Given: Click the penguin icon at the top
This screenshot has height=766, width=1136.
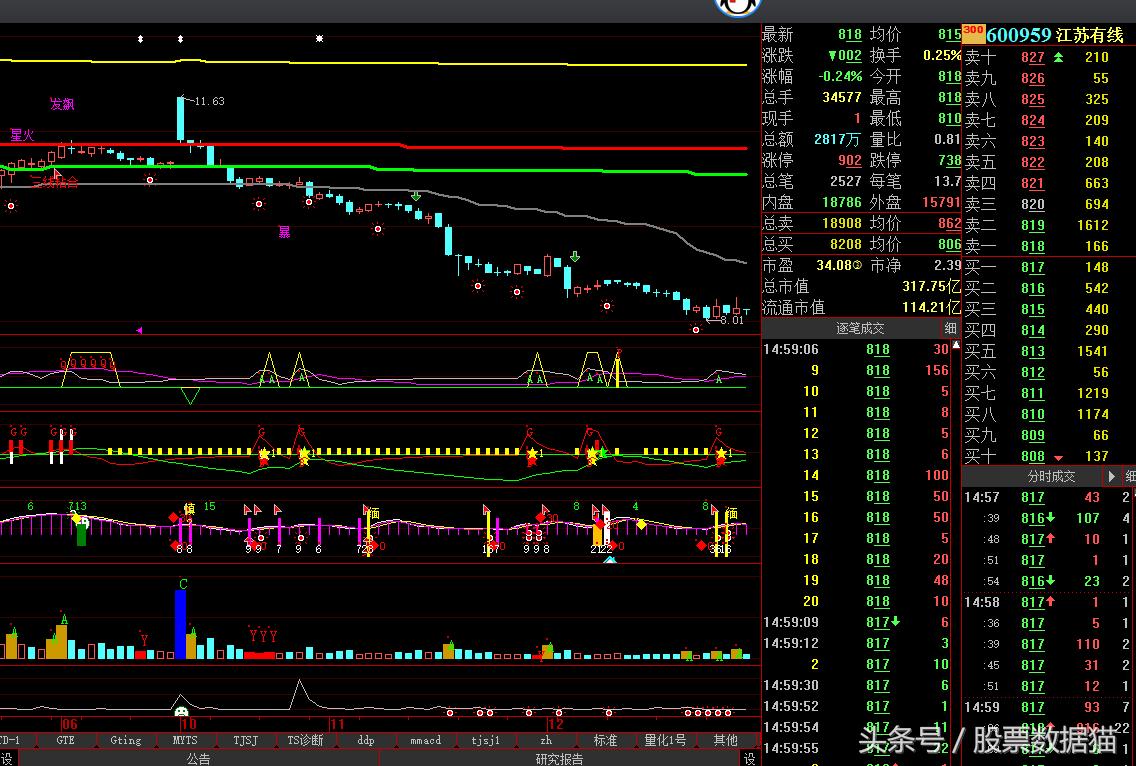Looking at the screenshot, I should [x=738, y=7].
